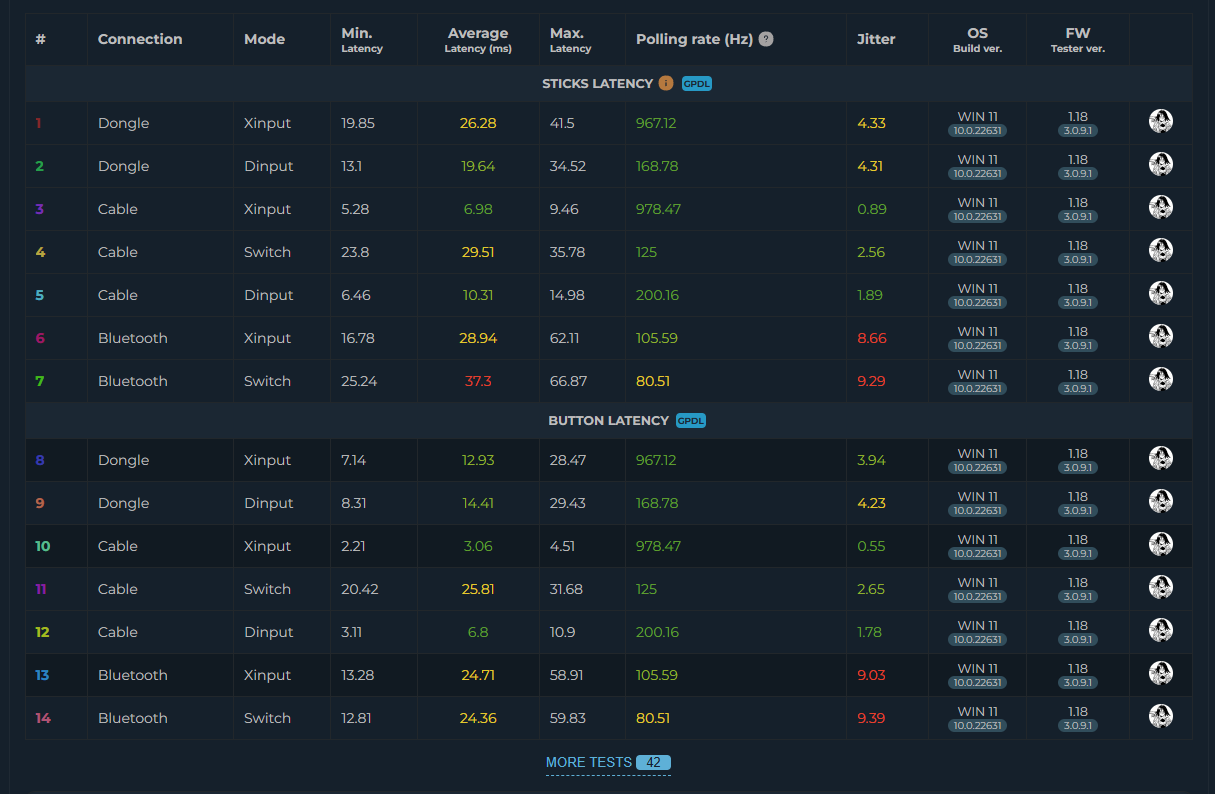The height and width of the screenshot is (794, 1215).
Task: Open tester avatar in row 12
Action: click(x=1161, y=631)
